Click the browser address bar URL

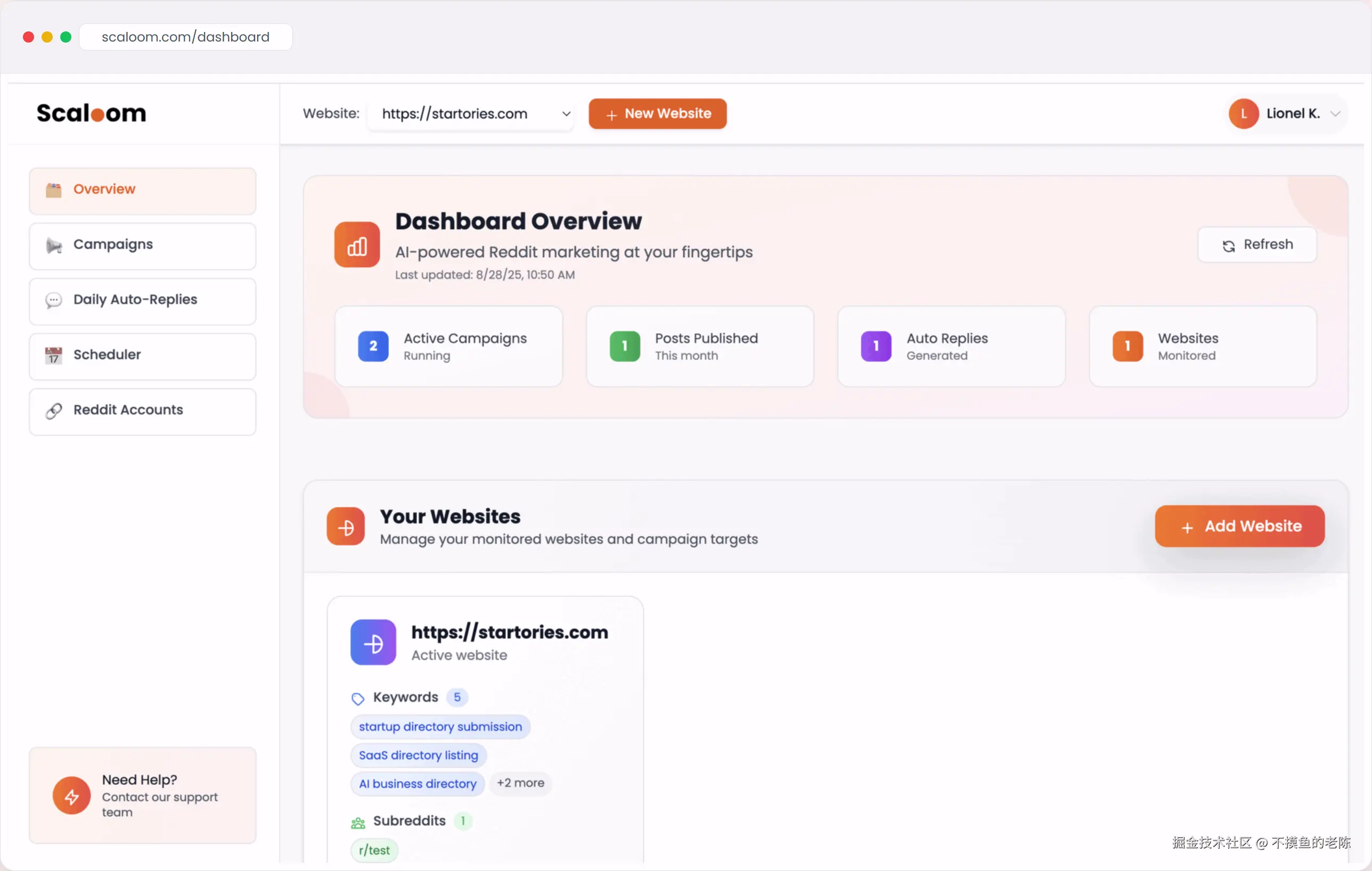point(185,37)
